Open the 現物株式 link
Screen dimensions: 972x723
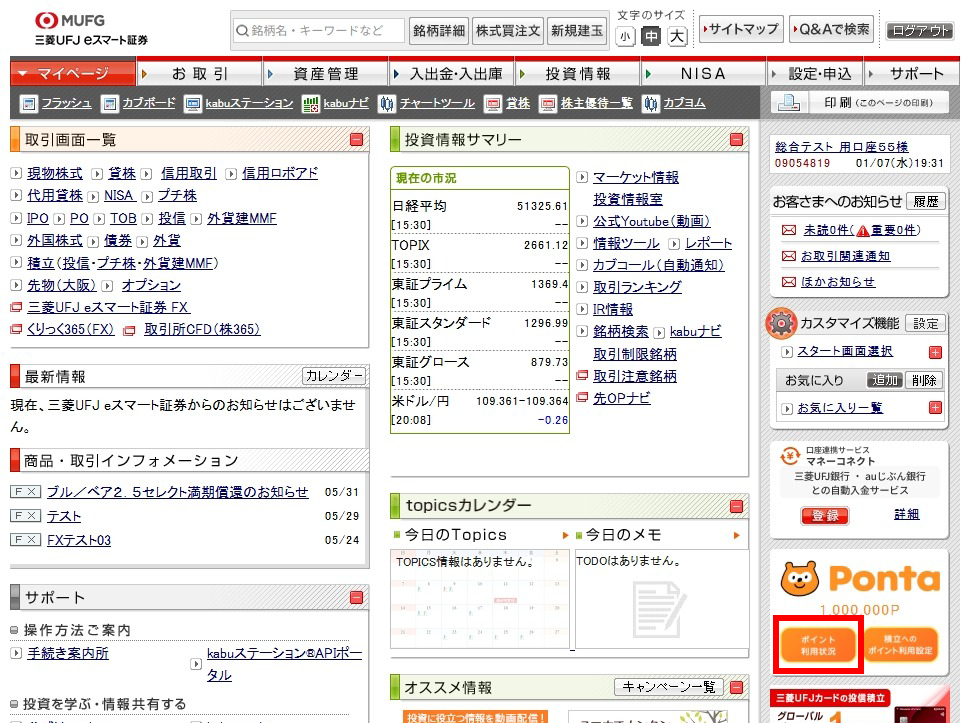tap(55, 173)
